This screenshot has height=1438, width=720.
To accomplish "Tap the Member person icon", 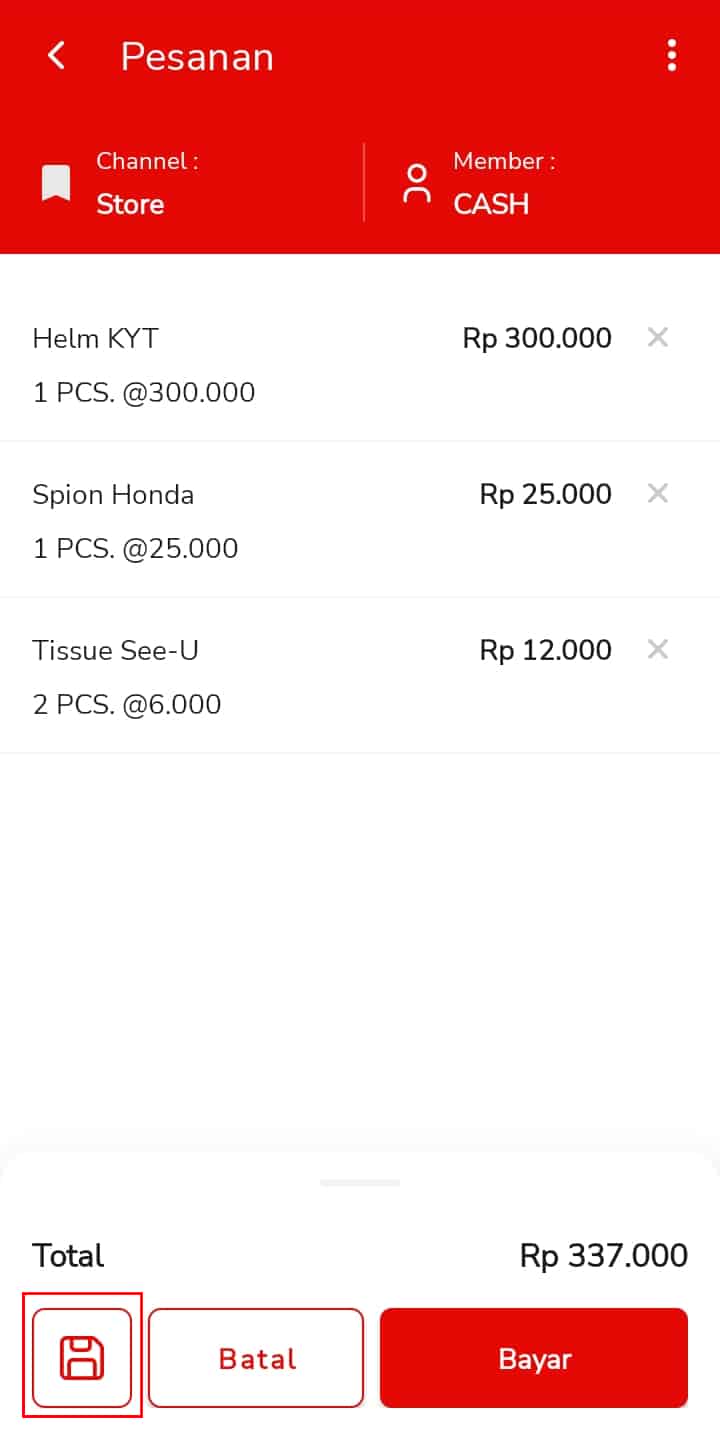I will tap(416, 184).
